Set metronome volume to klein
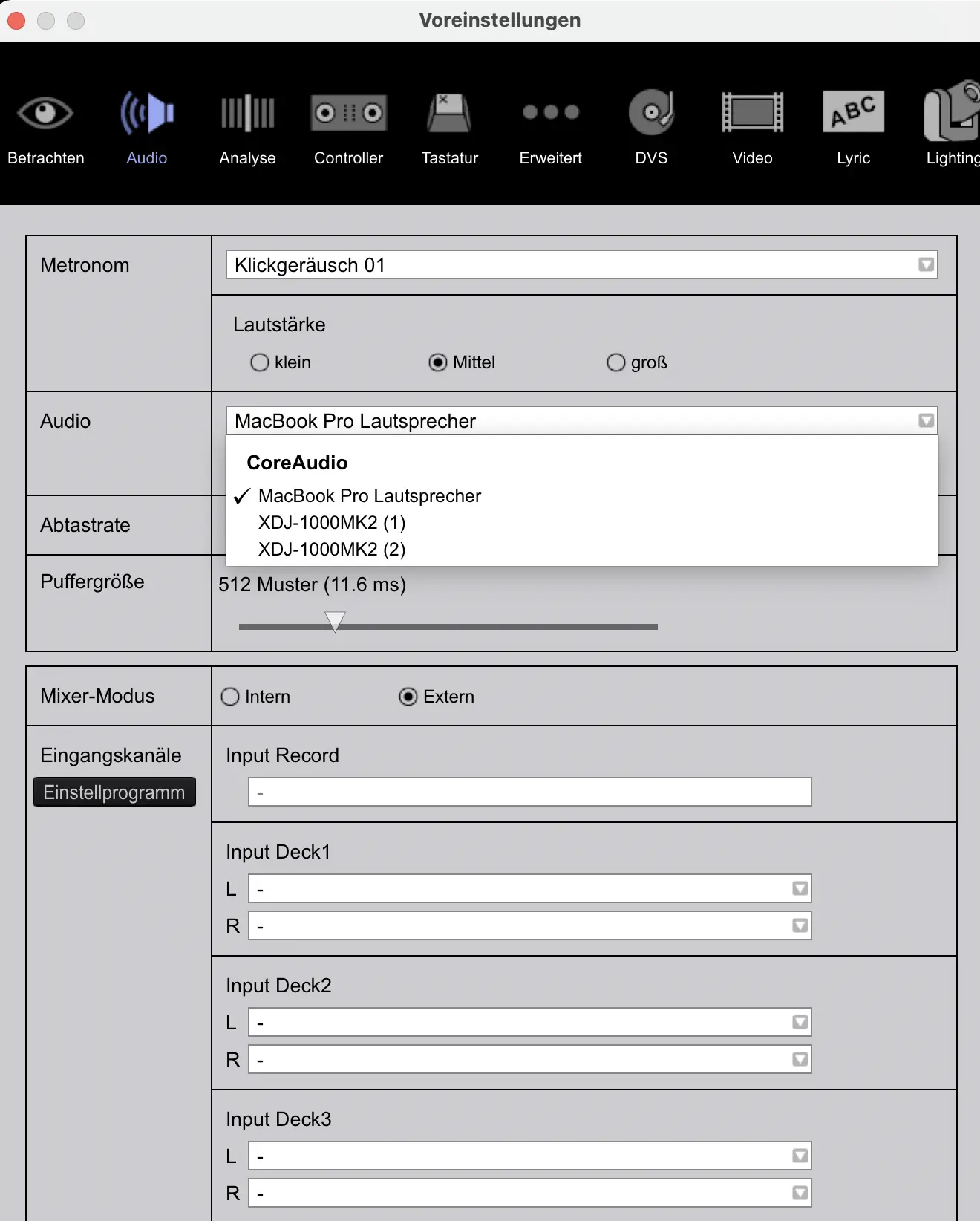The height and width of the screenshot is (1221, 980). (x=260, y=362)
